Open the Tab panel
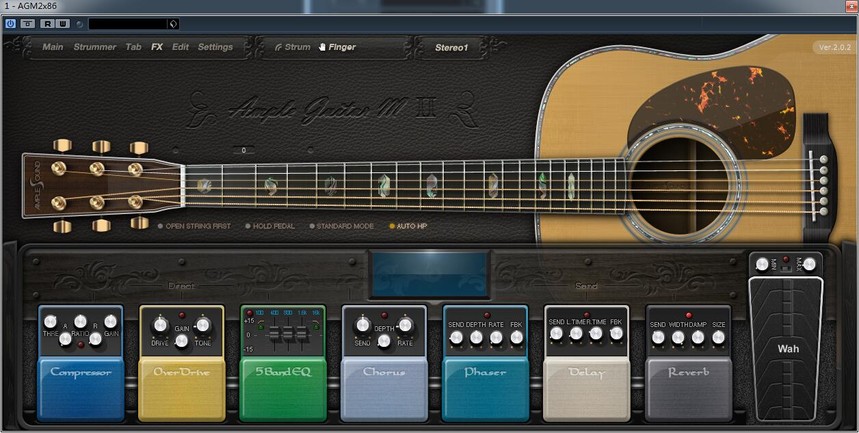Screen dimensions: 859x433 coord(133,47)
